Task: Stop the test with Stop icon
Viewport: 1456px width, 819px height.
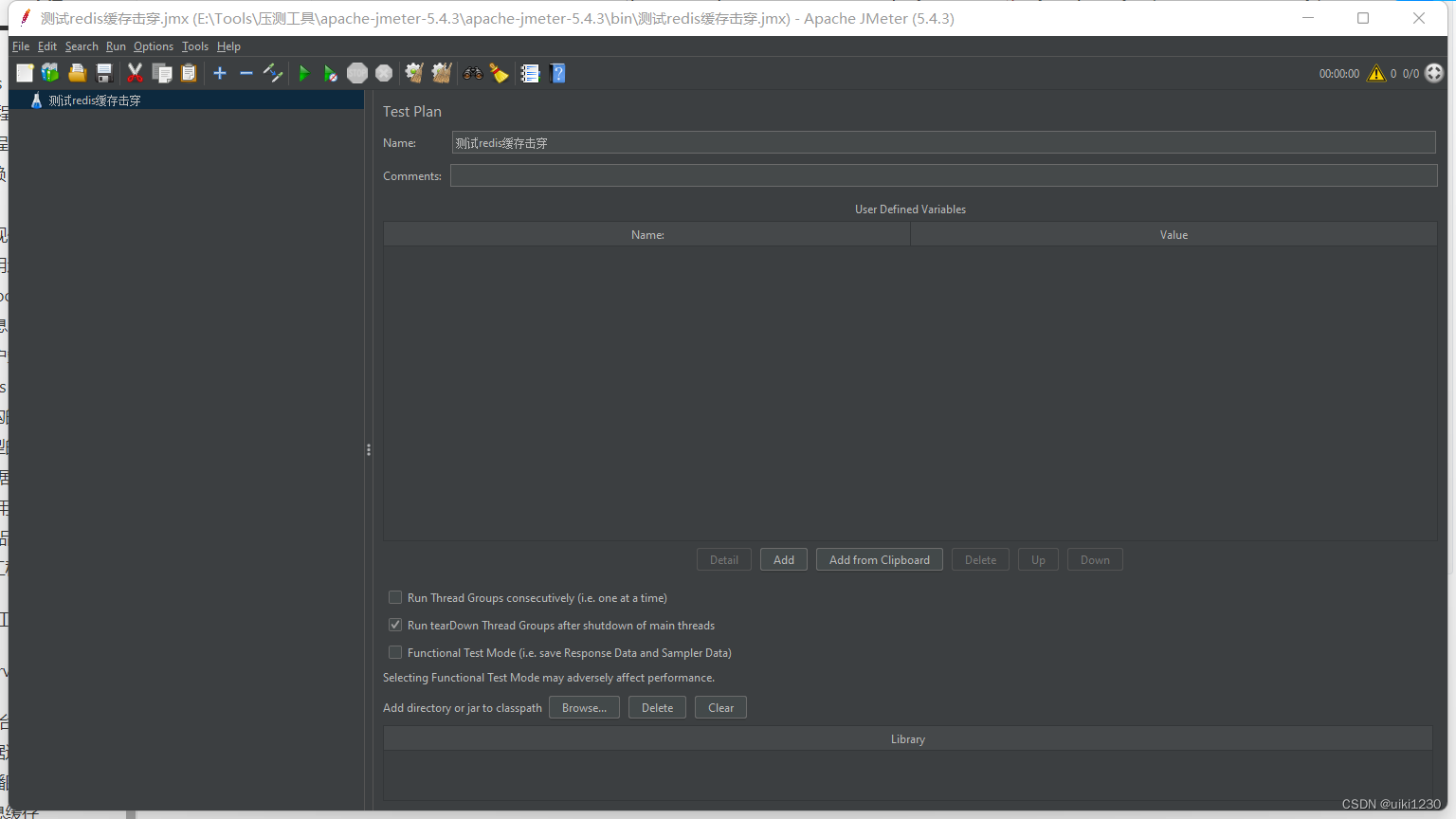Action: click(x=357, y=73)
